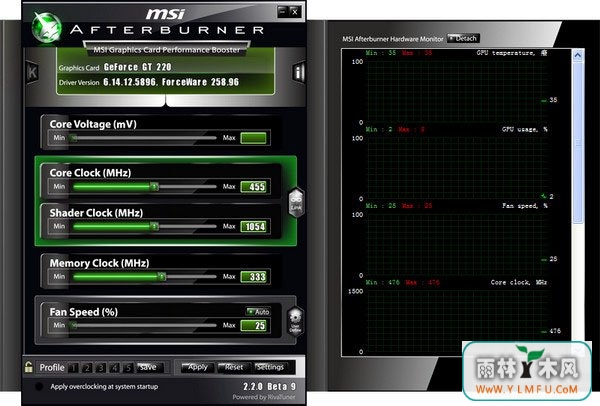Screen dimensions: 600x406
Task: Click the Core Voltage slider track
Action: pyautogui.click(x=144, y=138)
